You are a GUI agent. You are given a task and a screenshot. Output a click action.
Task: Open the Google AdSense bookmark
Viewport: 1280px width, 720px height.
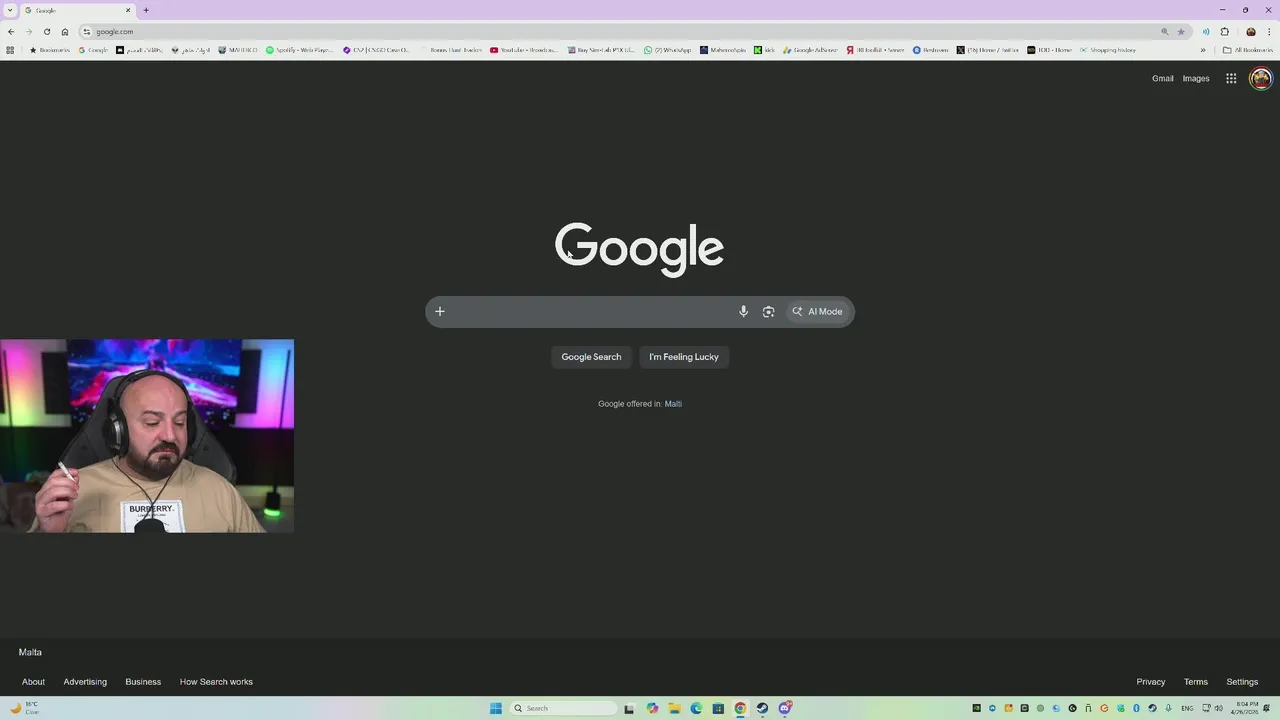pos(810,50)
